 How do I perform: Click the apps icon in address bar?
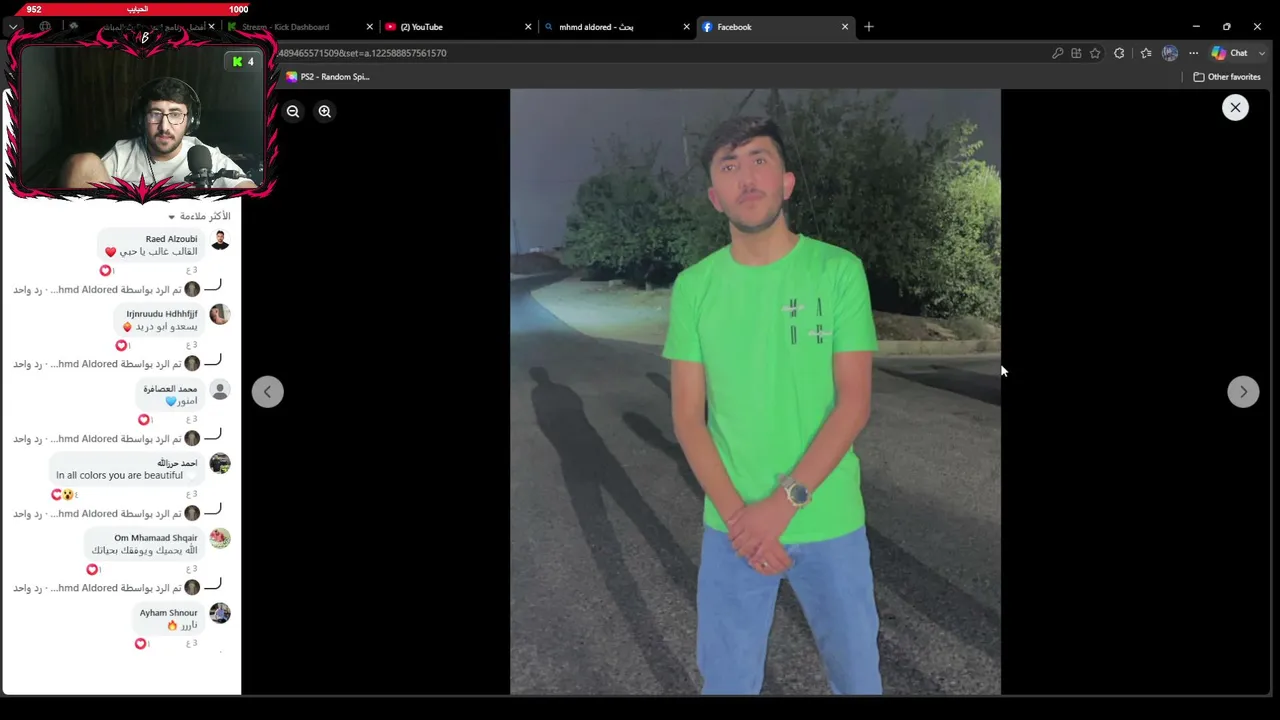(1076, 53)
